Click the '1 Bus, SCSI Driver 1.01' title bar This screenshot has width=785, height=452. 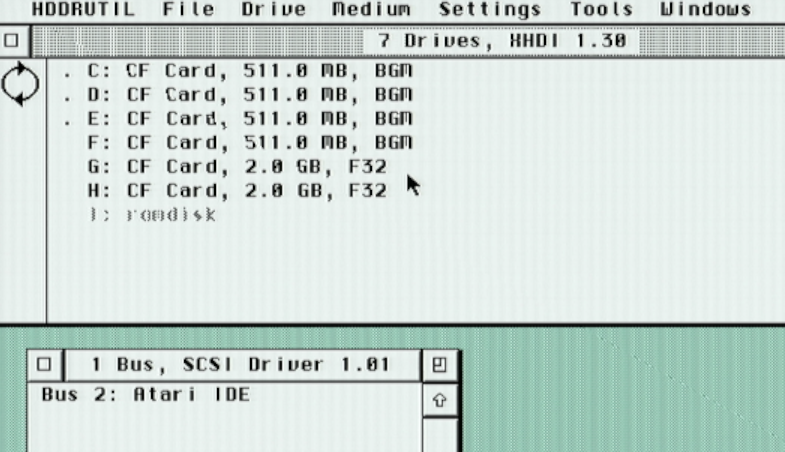coord(241,364)
